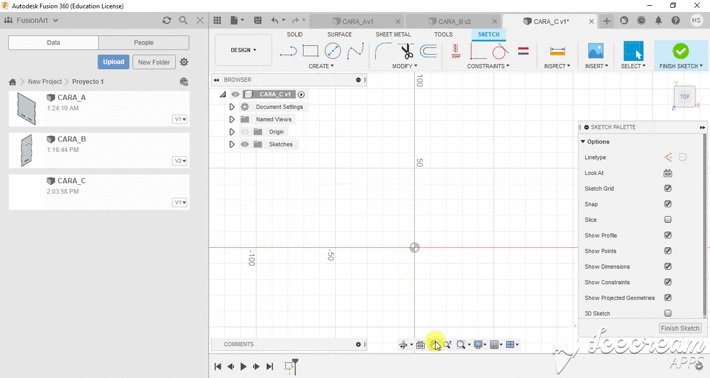The image size is (710, 378).
Task: Toggle the Snap checkbox
Action: [667, 204]
